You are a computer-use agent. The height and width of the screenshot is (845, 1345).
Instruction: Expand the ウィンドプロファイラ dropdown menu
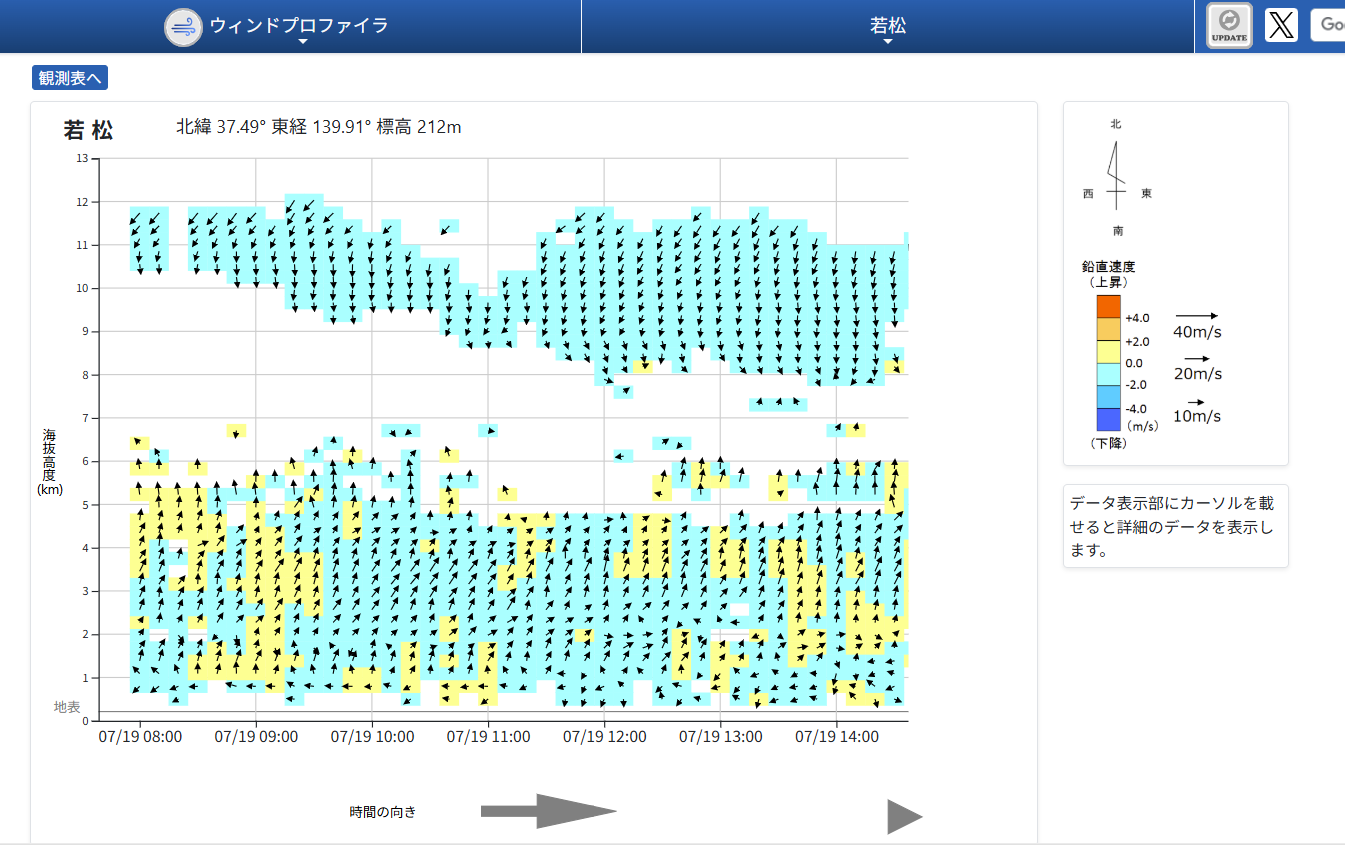pos(299,27)
